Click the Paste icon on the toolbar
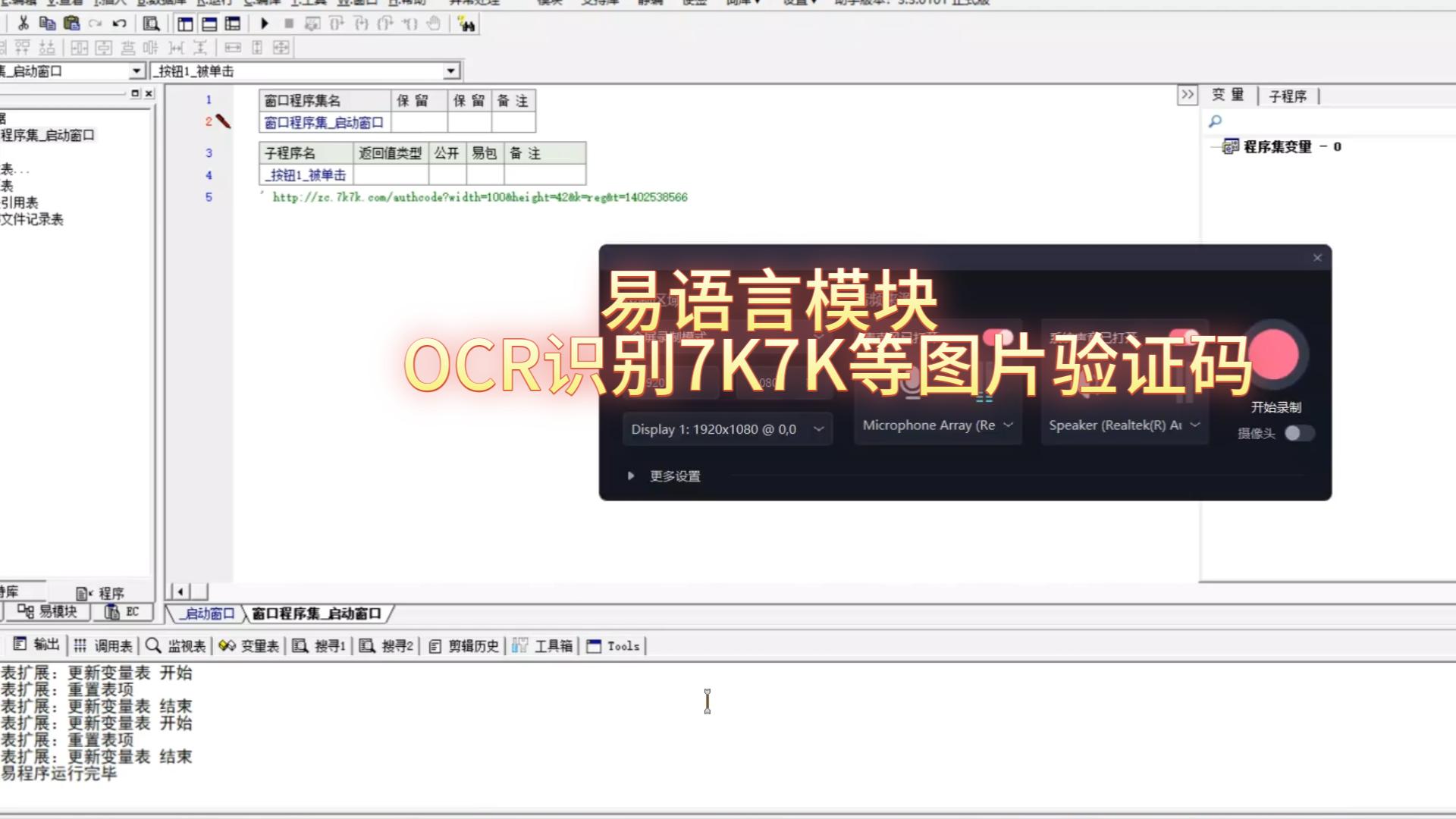 [73, 24]
